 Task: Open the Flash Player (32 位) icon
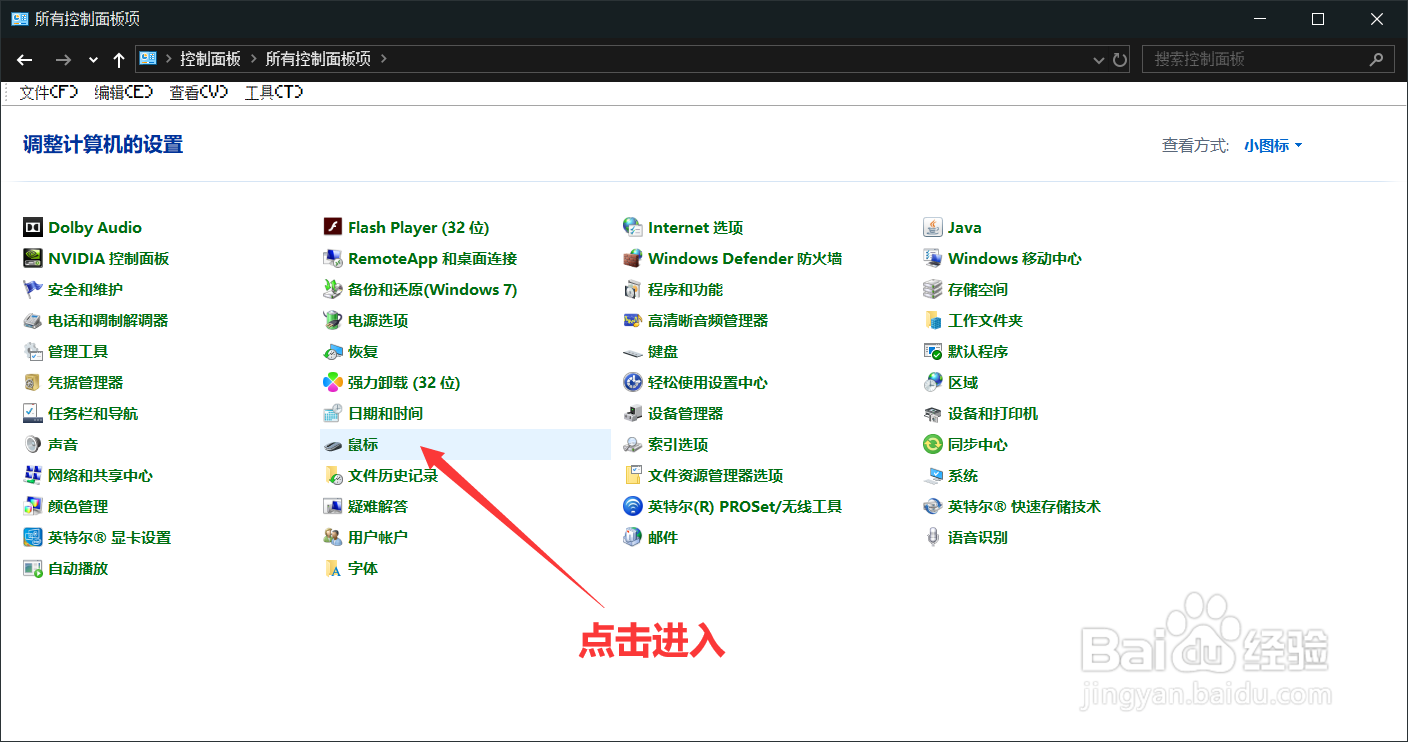click(x=333, y=227)
